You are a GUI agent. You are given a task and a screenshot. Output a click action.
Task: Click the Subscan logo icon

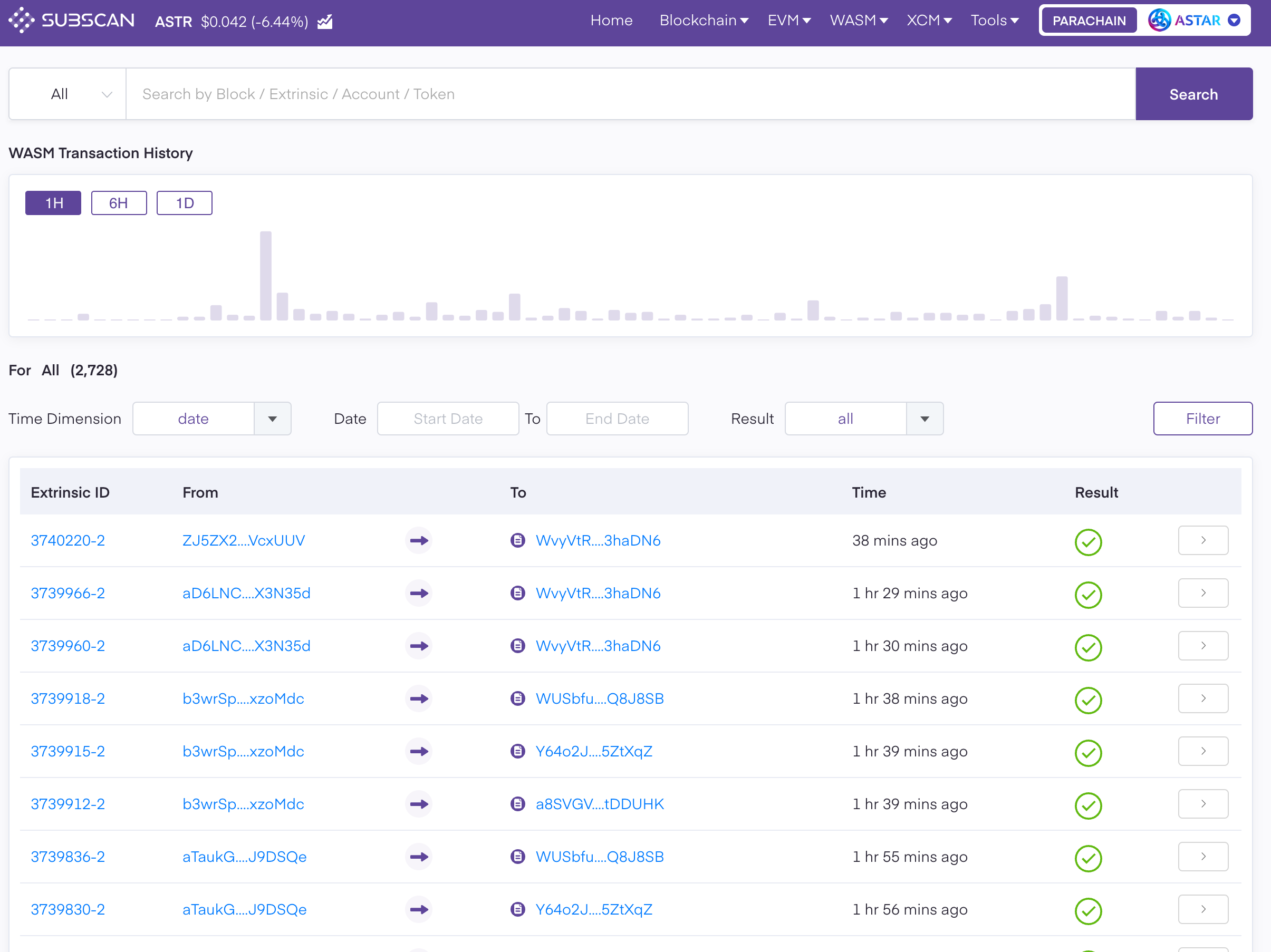pos(21,21)
